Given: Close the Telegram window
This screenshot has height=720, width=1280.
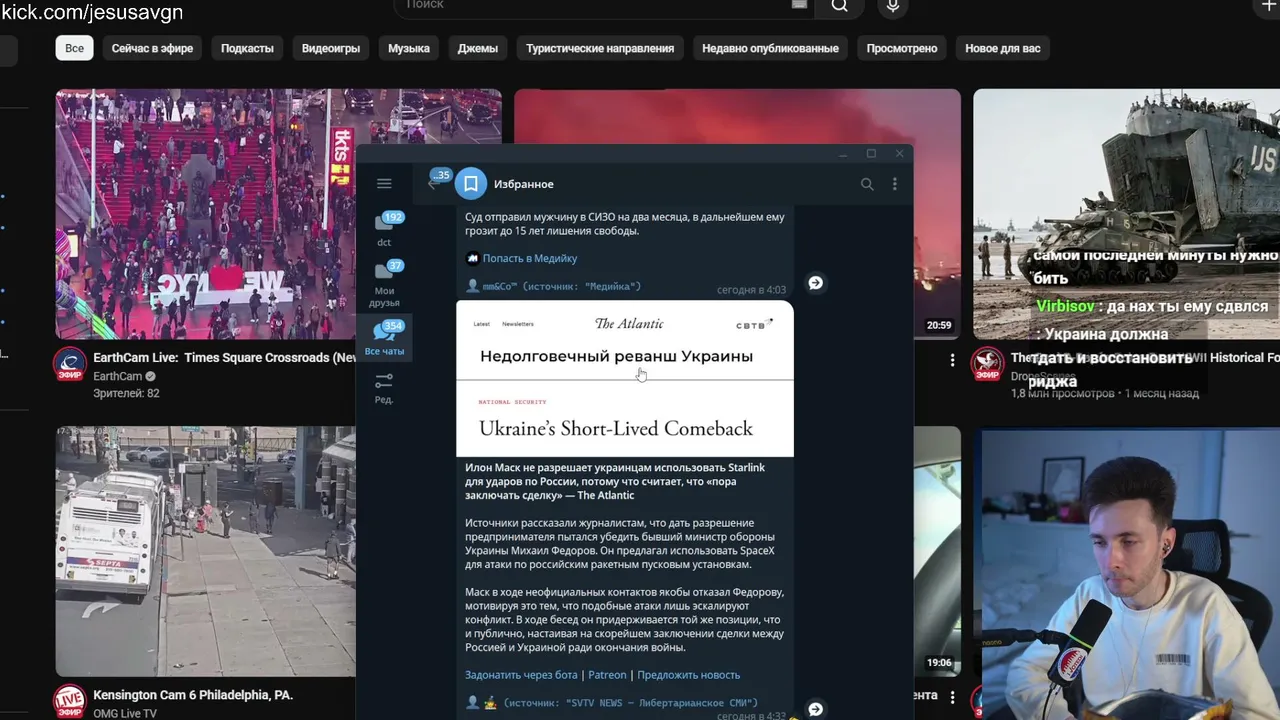Looking at the screenshot, I should pos(899,154).
